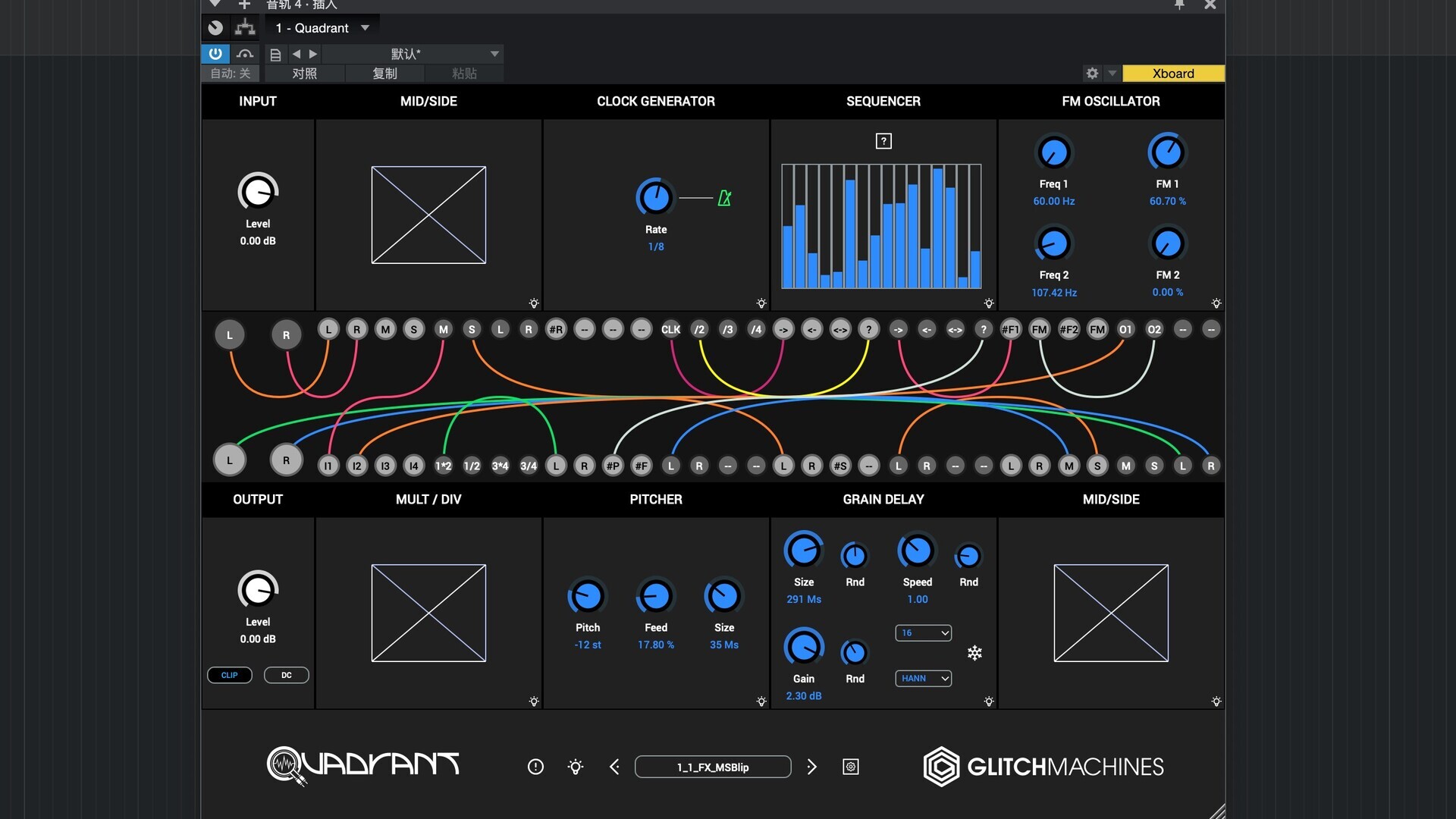Go to the next preset arrow
Image resolution: width=1456 pixels, height=819 pixels.
coord(811,767)
